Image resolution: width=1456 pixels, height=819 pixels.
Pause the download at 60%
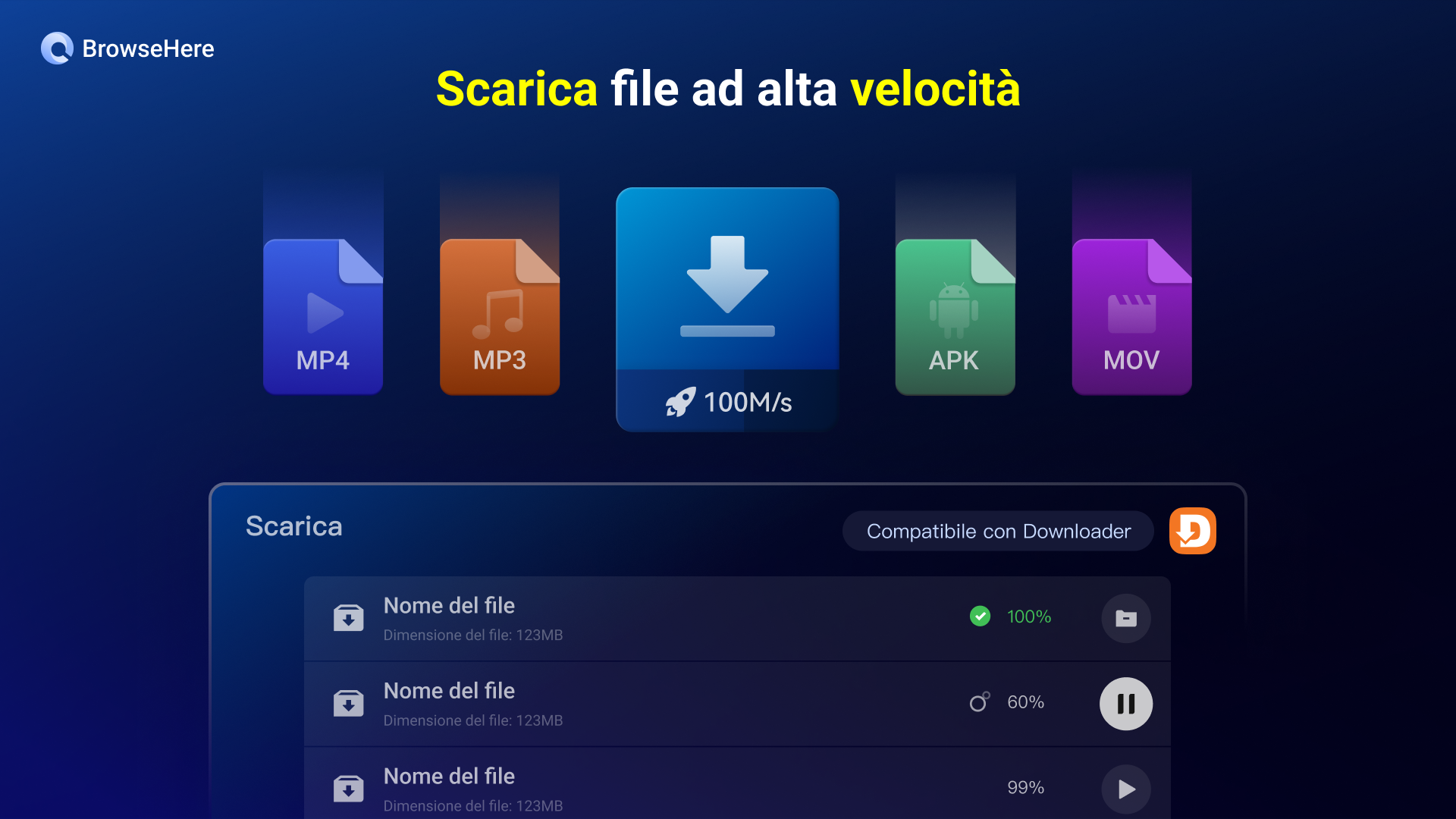pyautogui.click(x=1126, y=704)
